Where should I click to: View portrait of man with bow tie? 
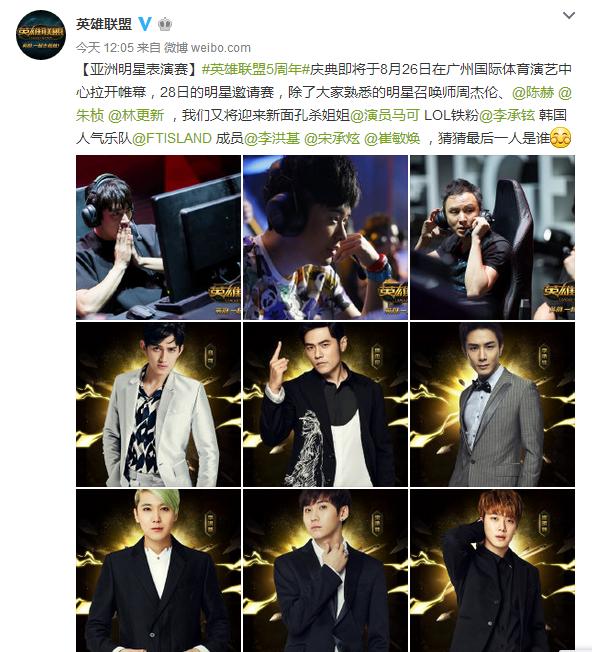point(492,405)
